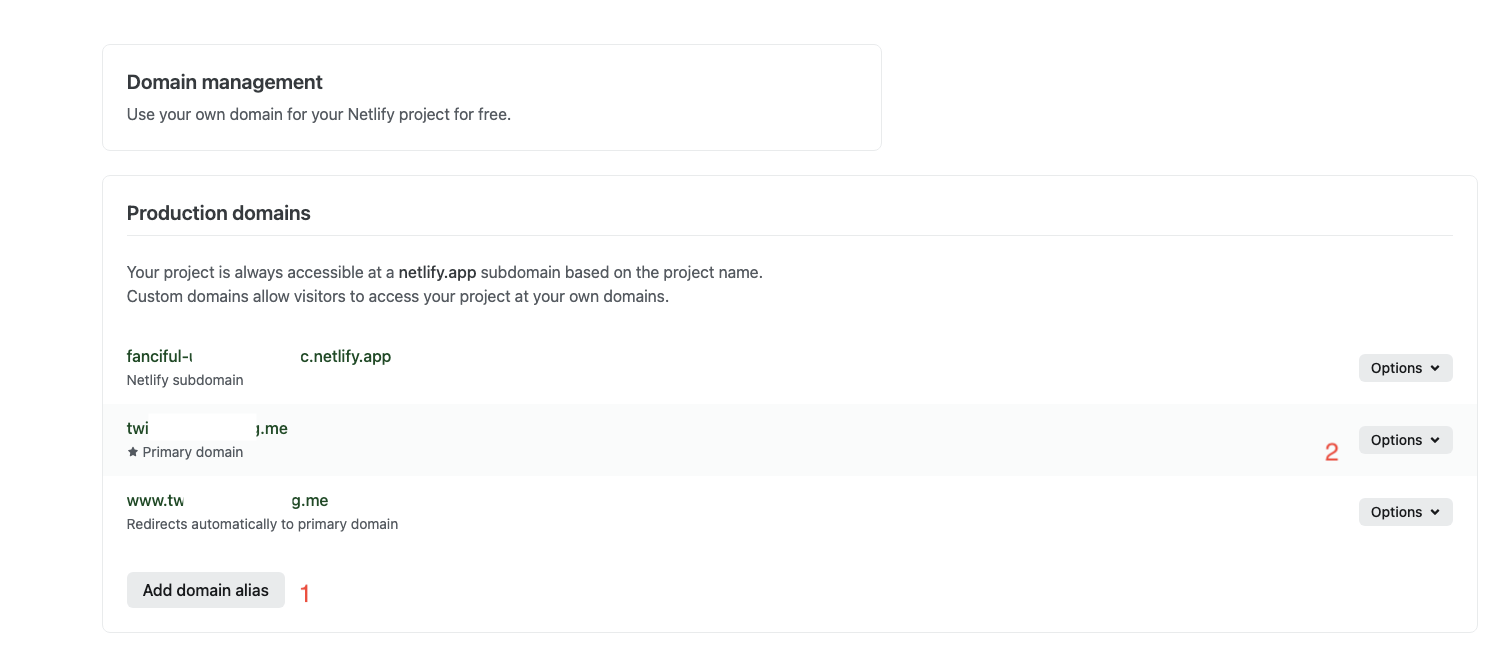1498x657 pixels.
Task: Click the Use your own domain description text
Action: (318, 114)
